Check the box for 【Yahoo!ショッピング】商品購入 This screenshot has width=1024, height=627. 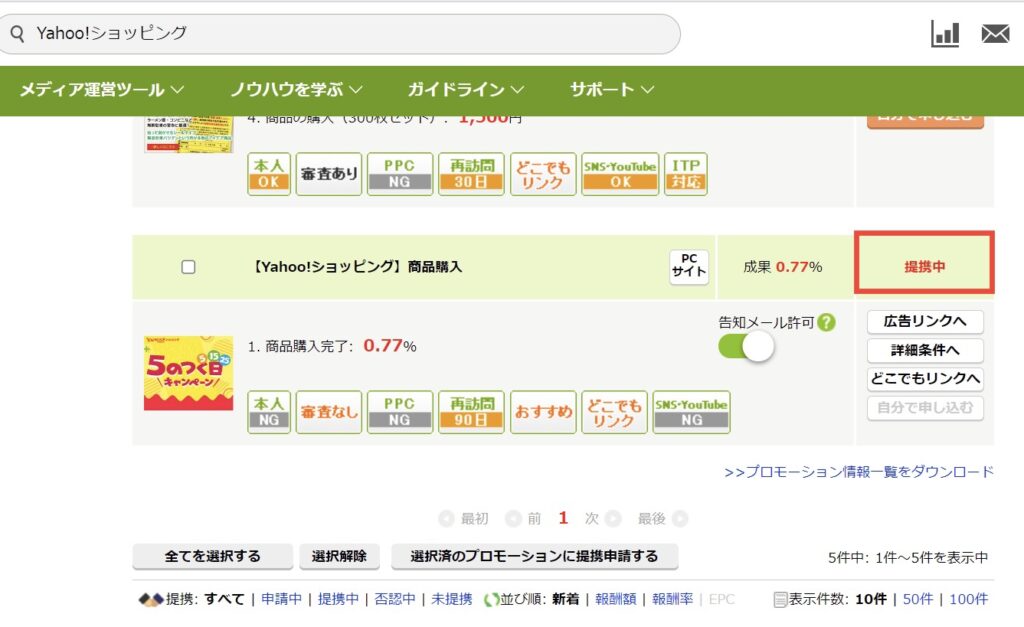[188, 267]
